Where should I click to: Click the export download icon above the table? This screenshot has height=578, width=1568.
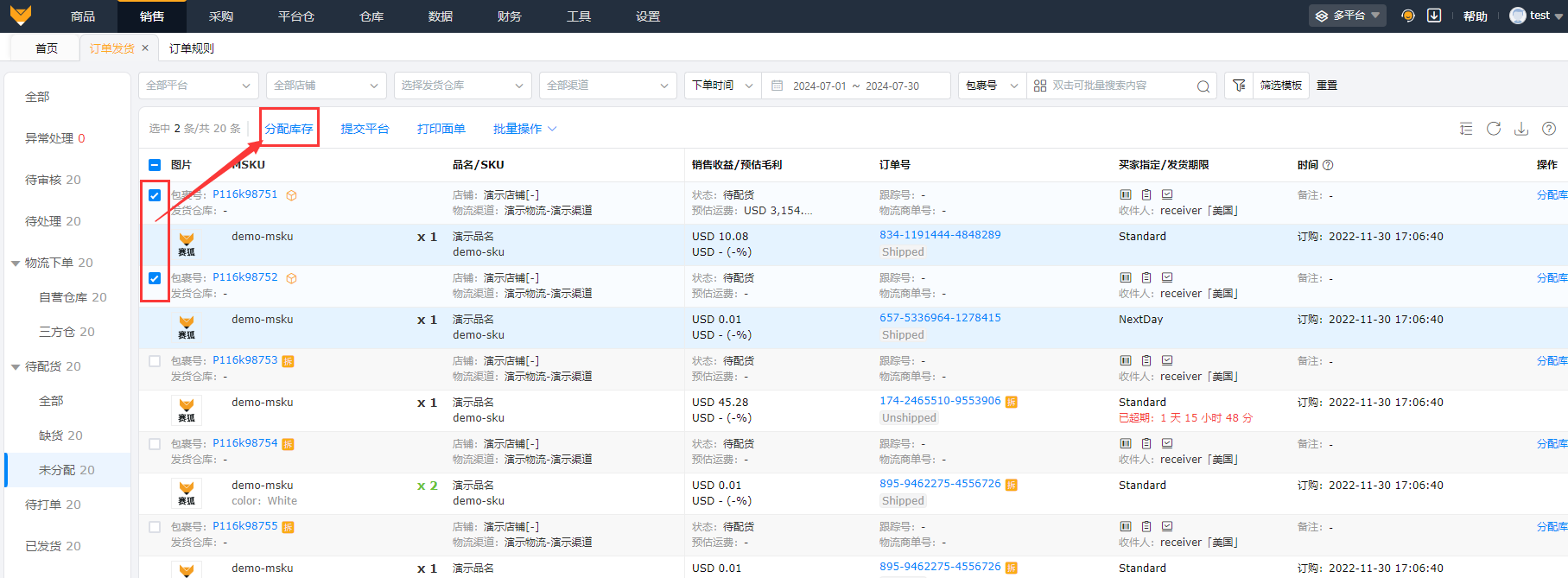coord(1521,129)
